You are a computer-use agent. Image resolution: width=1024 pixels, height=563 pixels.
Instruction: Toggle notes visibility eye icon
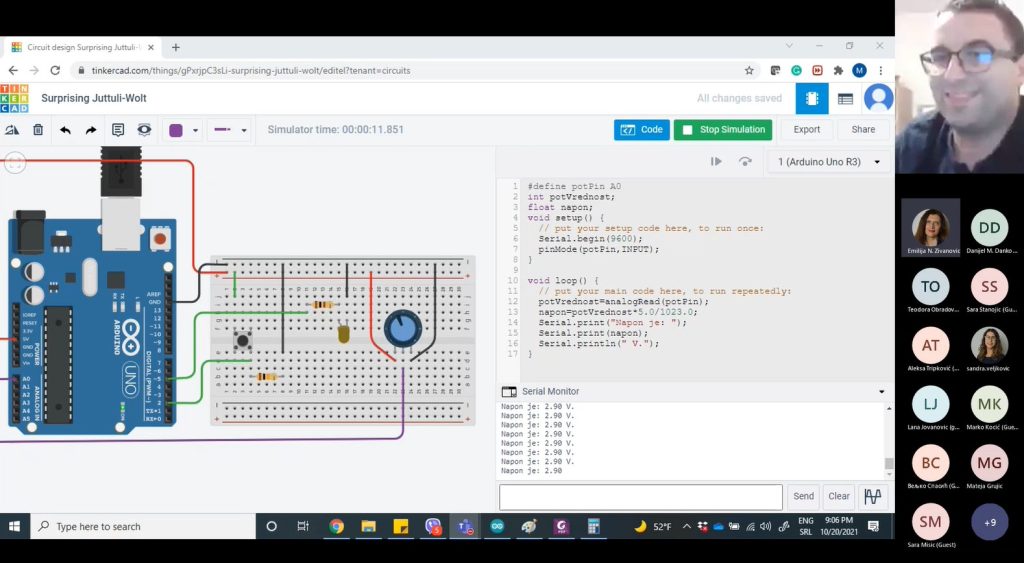[x=145, y=130]
